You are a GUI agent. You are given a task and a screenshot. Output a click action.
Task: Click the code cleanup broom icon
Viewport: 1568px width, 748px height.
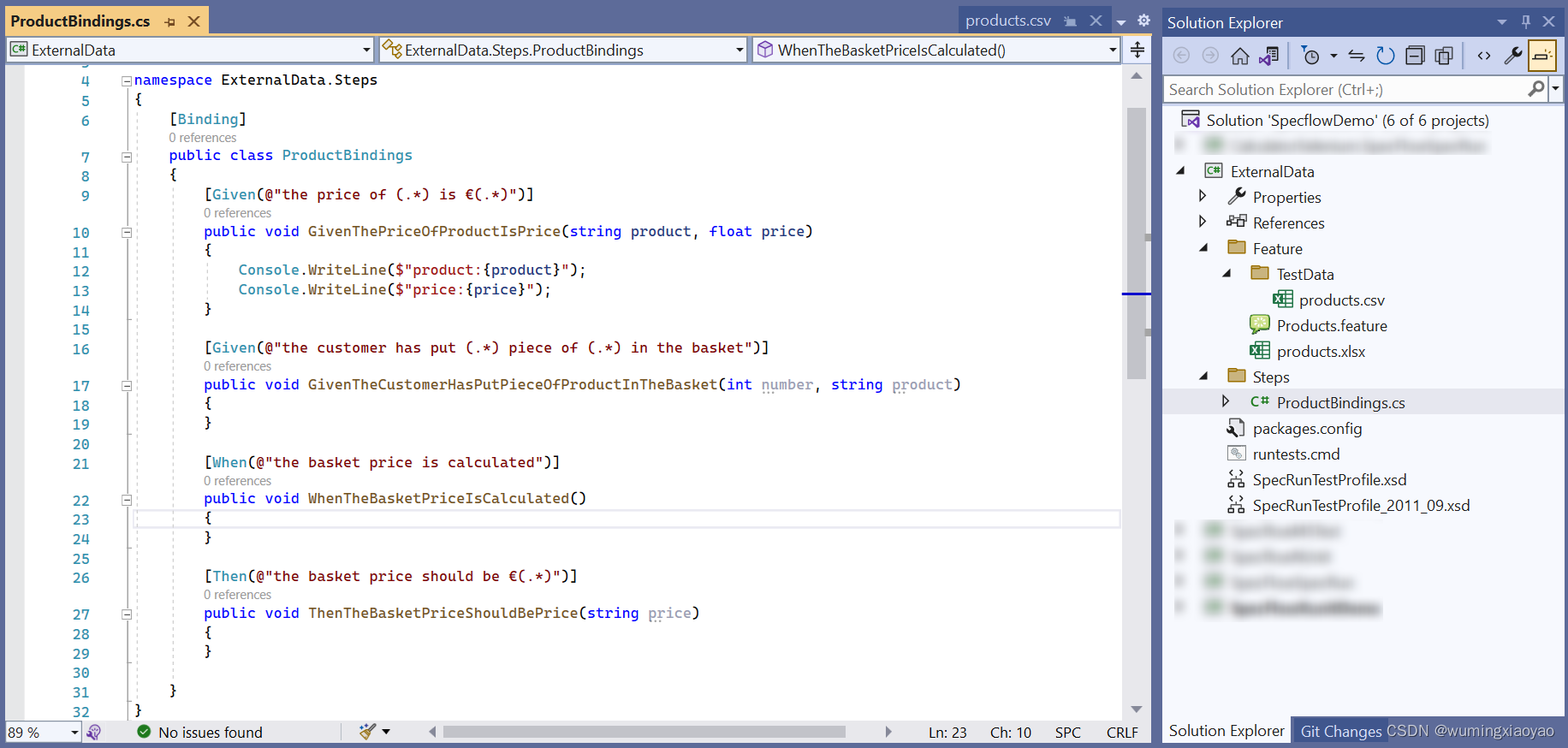(x=367, y=732)
